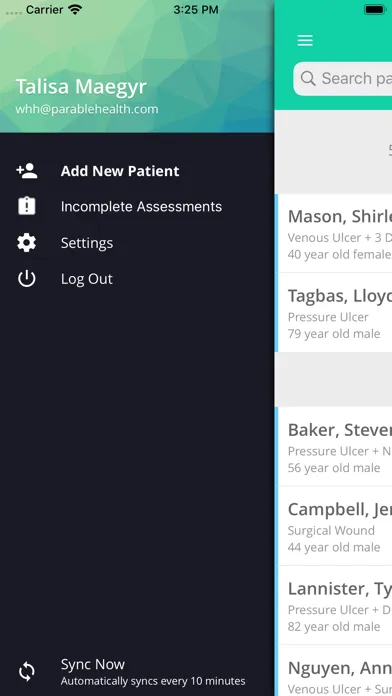Tap the Sync Now arrows icon
Screen dimensions: 392x696
[x=27, y=672]
